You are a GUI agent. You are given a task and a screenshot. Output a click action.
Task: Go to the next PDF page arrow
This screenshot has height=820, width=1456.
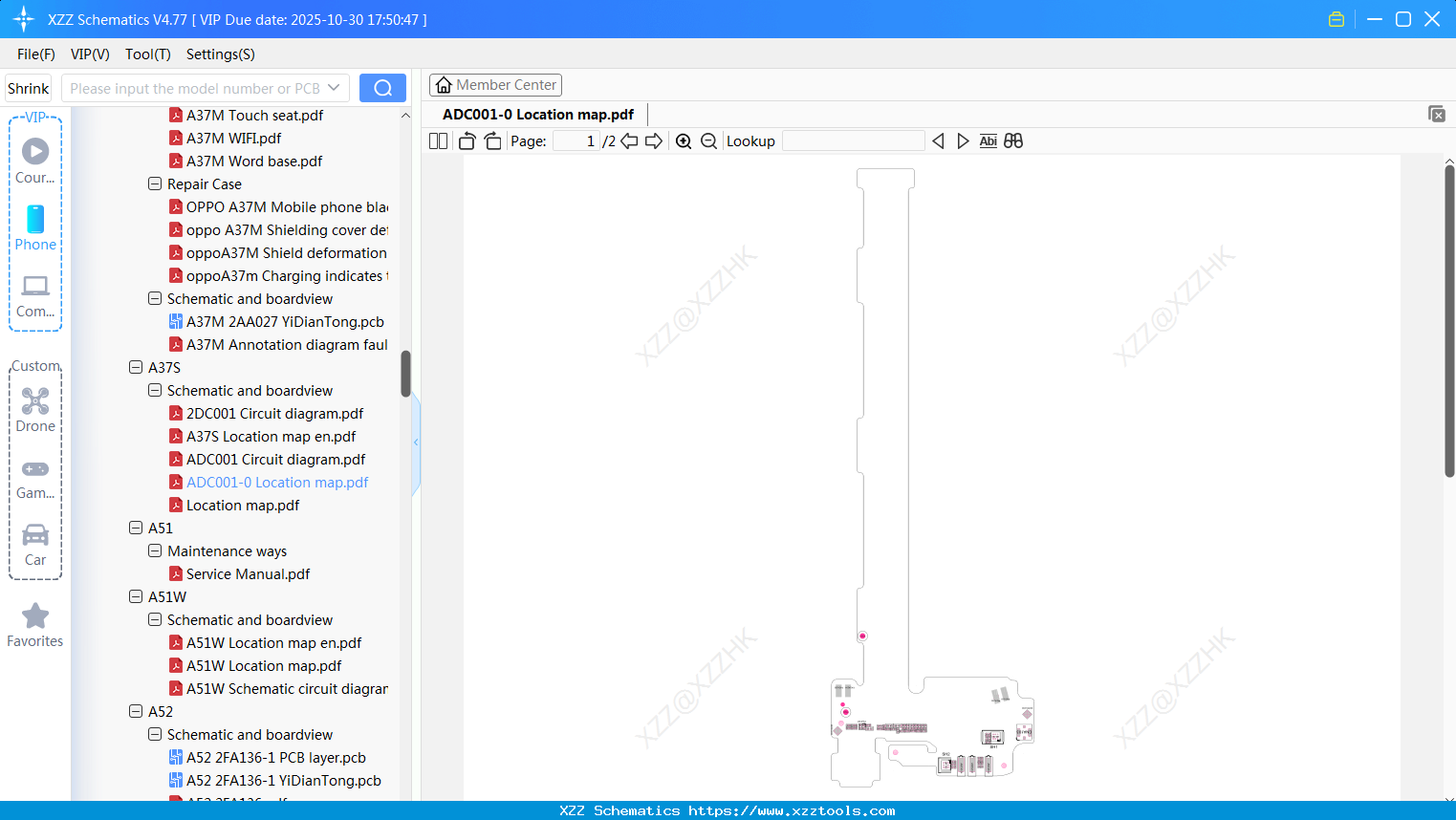coord(654,141)
